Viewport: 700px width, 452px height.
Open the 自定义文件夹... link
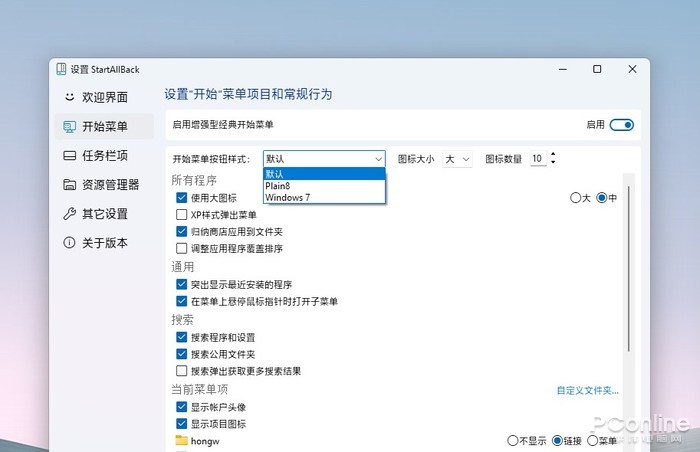click(588, 391)
